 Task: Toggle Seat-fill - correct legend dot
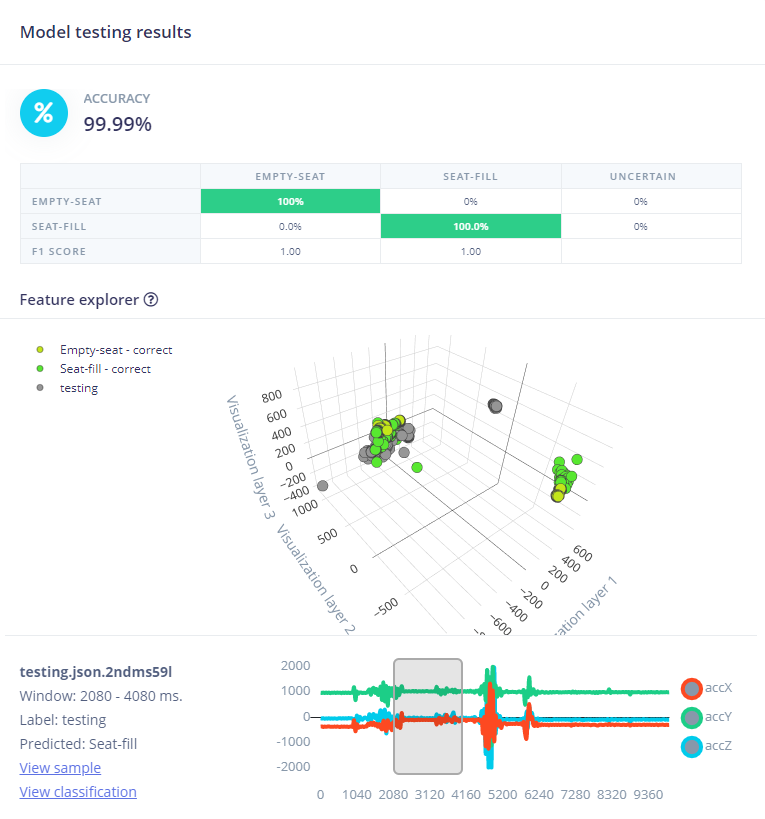coord(40,369)
